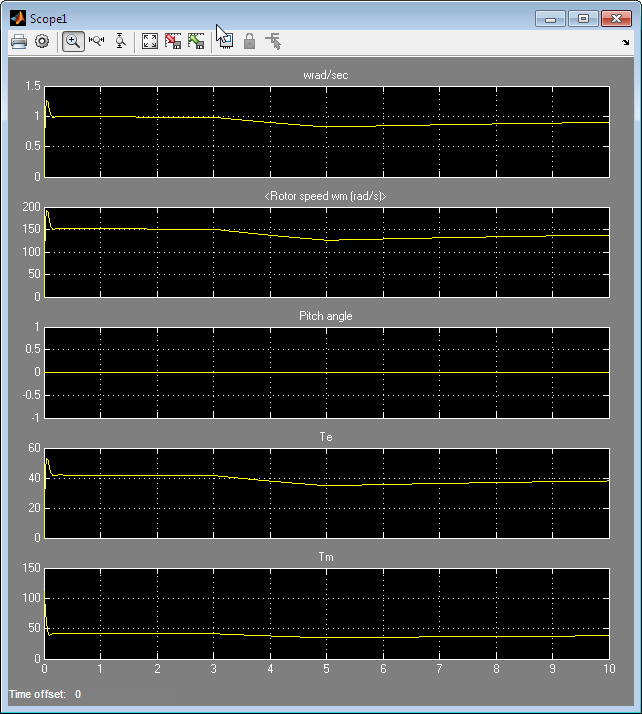Click inside the Tm plot area

click(x=326, y=612)
